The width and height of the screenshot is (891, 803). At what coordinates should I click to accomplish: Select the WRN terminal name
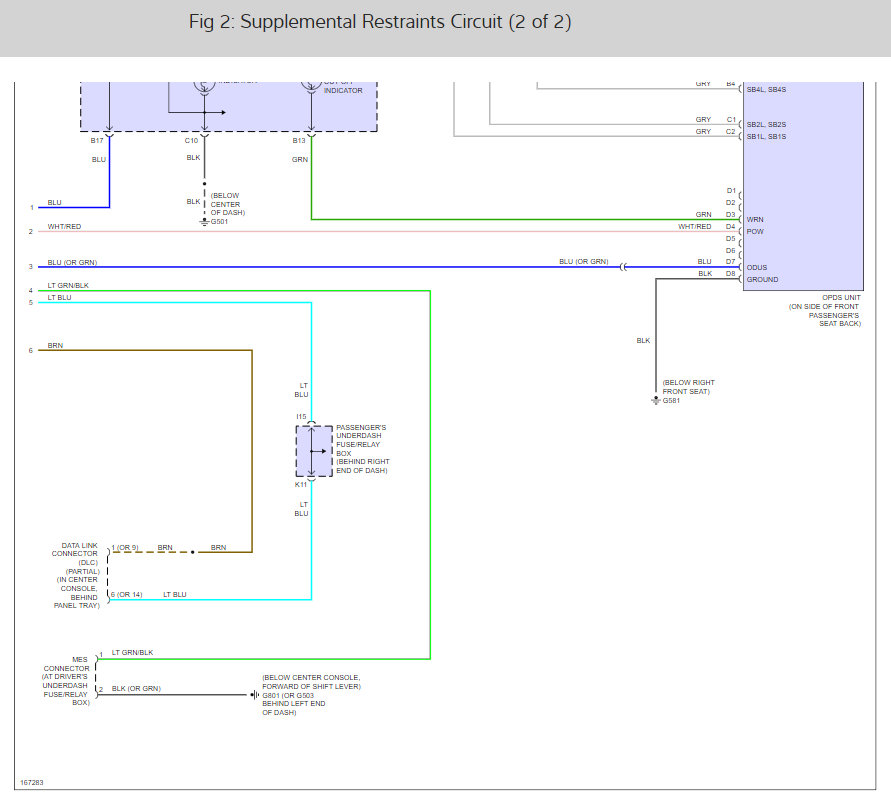pyautogui.click(x=755, y=219)
